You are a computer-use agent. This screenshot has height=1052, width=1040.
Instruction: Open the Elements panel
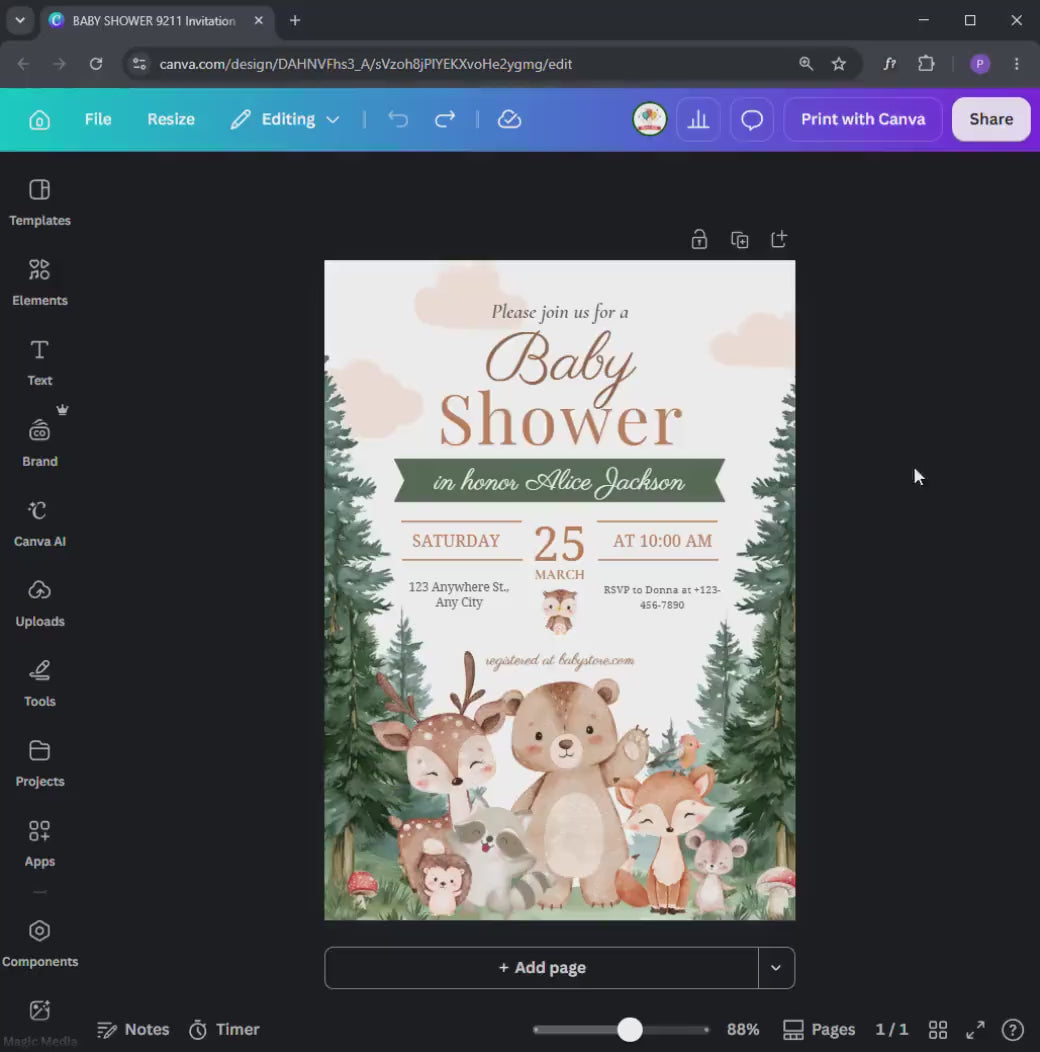pos(40,282)
